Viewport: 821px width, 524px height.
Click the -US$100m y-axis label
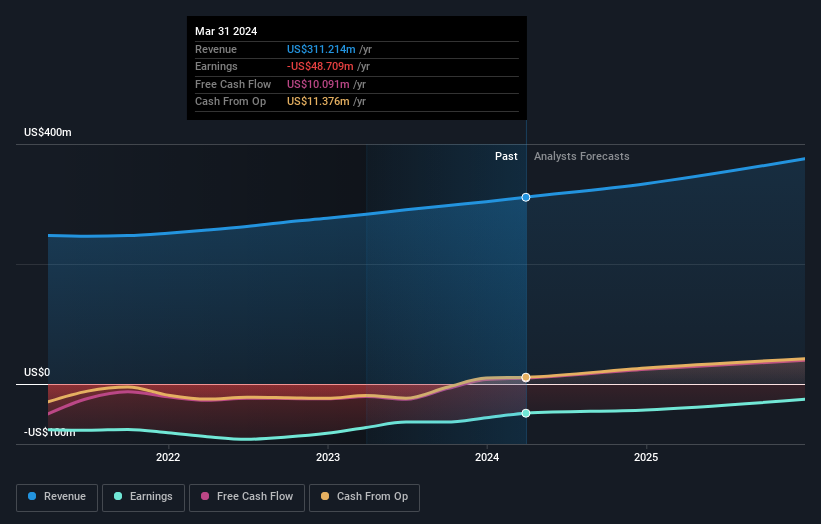click(50, 432)
